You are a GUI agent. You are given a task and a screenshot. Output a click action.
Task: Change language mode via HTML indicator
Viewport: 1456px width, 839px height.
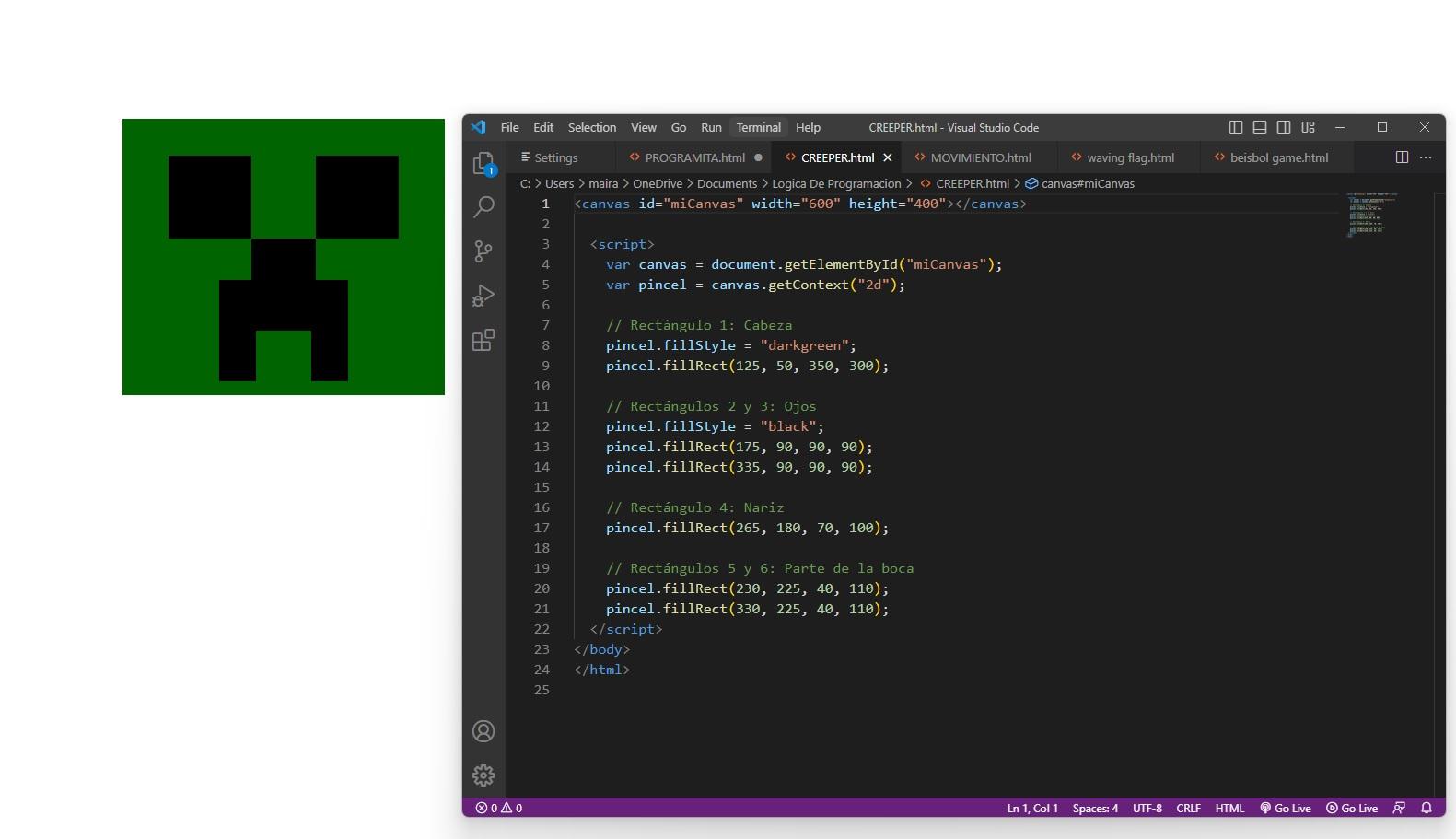tap(1229, 808)
